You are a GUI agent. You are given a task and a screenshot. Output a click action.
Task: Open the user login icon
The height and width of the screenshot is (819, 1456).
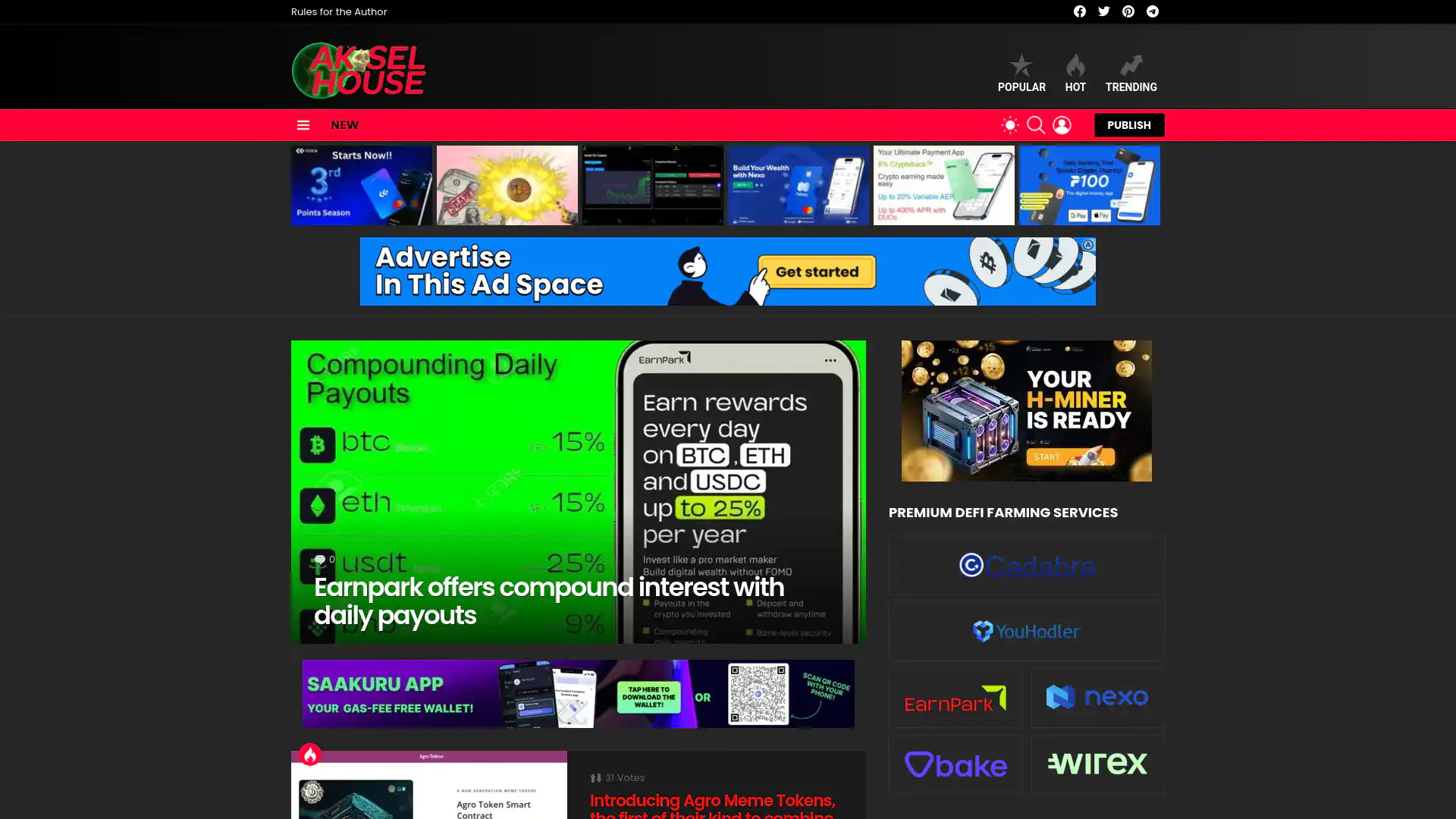click(1062, 125)
